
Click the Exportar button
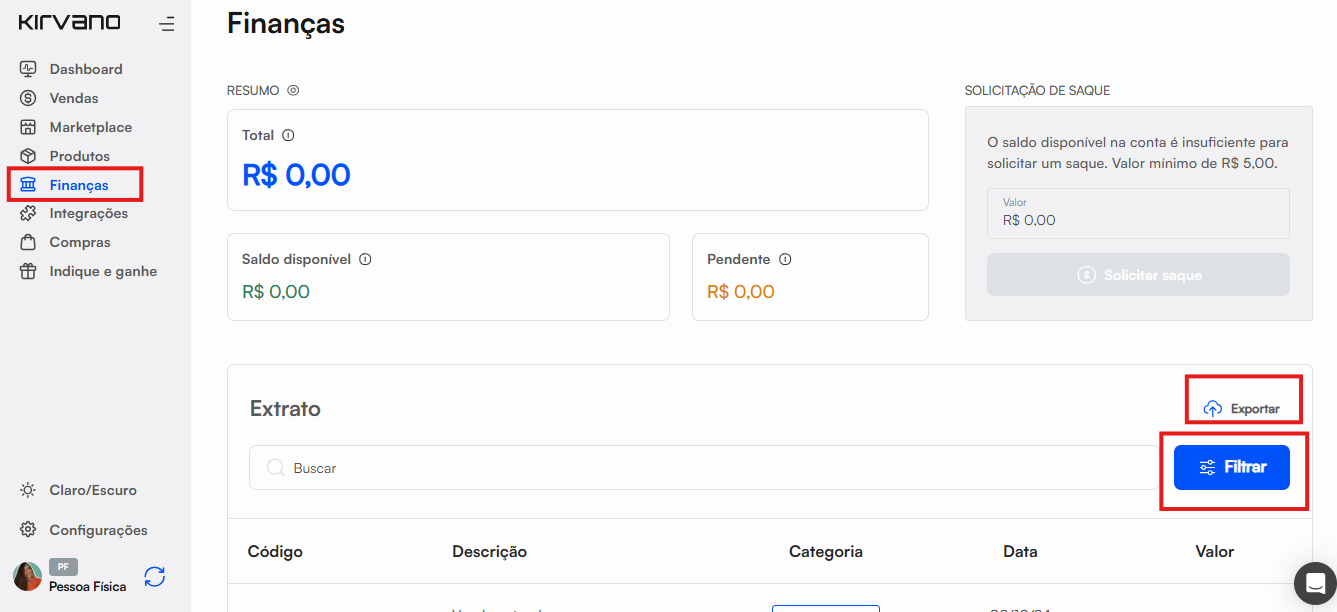(1242, 408)
